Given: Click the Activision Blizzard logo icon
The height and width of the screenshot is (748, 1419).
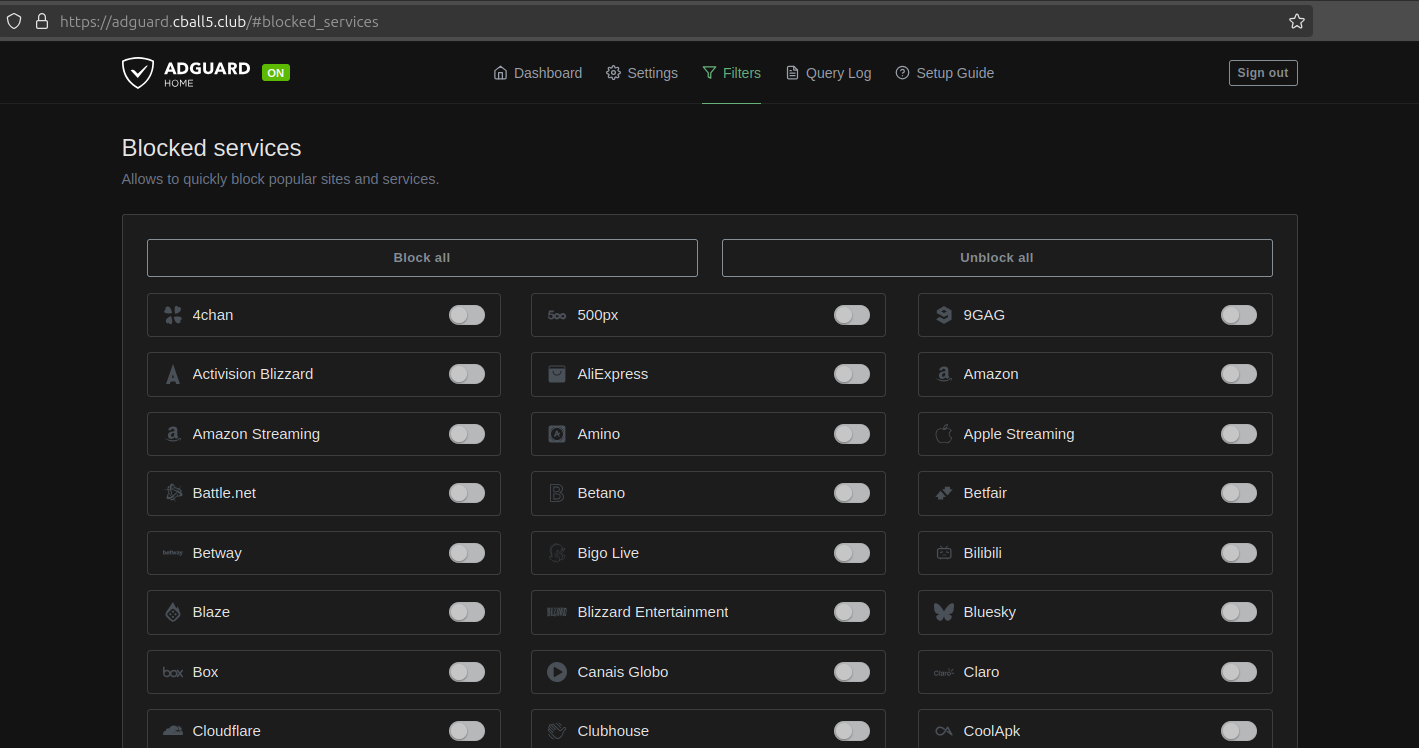Looking at the screenshot, I should click(x=173, y=374).
